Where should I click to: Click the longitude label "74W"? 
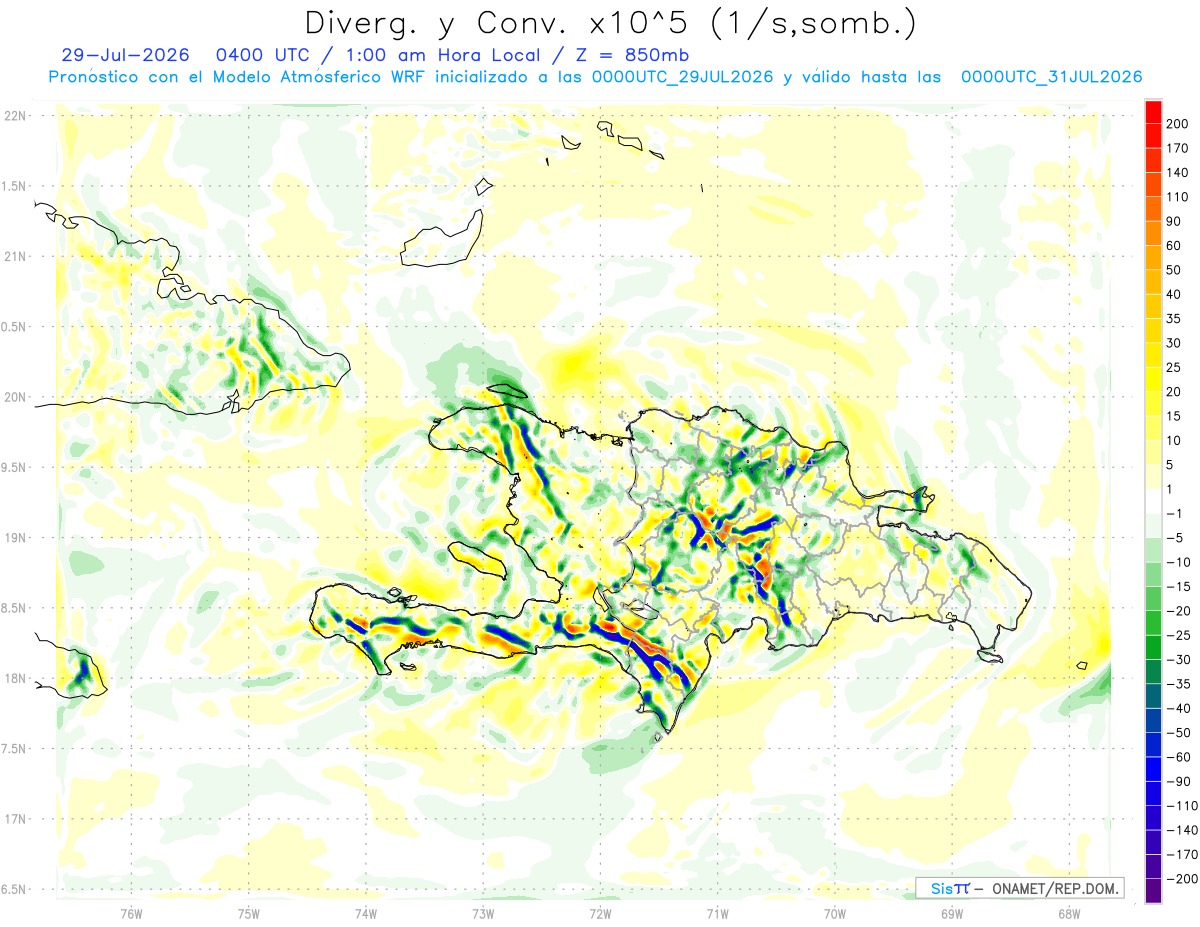click(x=366, y=913)
